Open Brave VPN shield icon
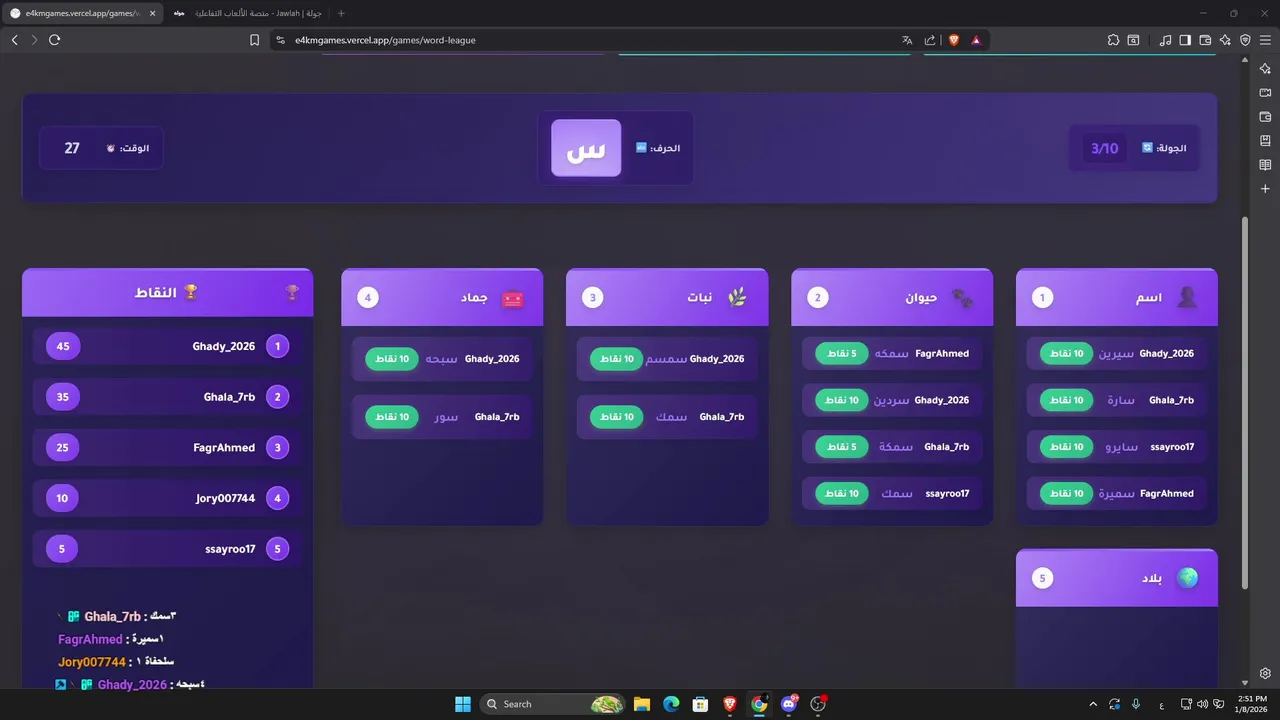The image size is (1280, 720). [1245, 40]
